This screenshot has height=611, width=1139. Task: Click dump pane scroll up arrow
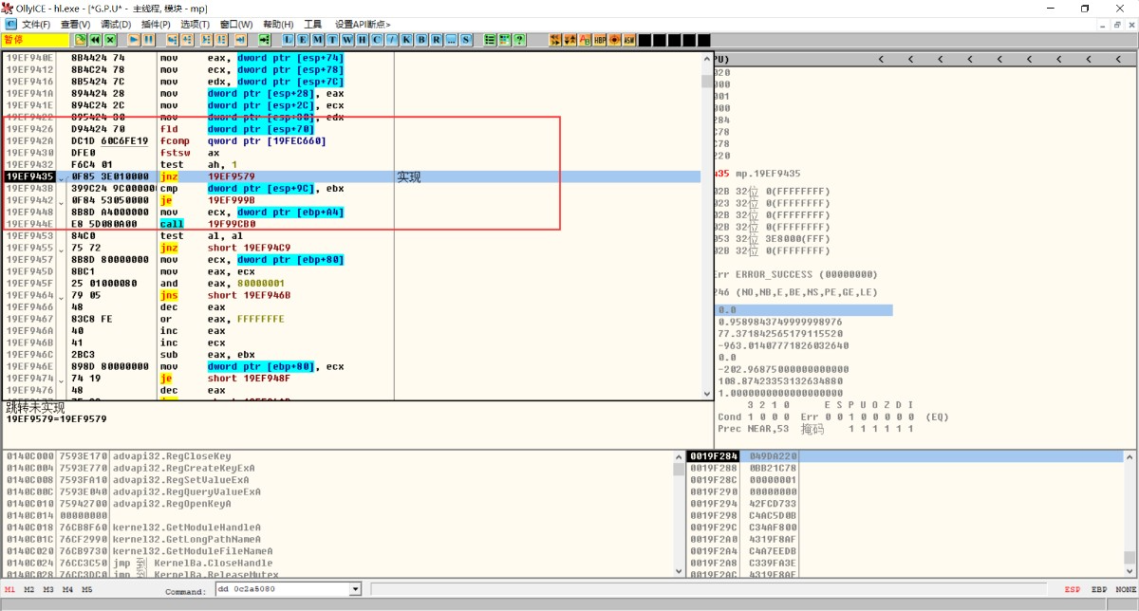678,457
